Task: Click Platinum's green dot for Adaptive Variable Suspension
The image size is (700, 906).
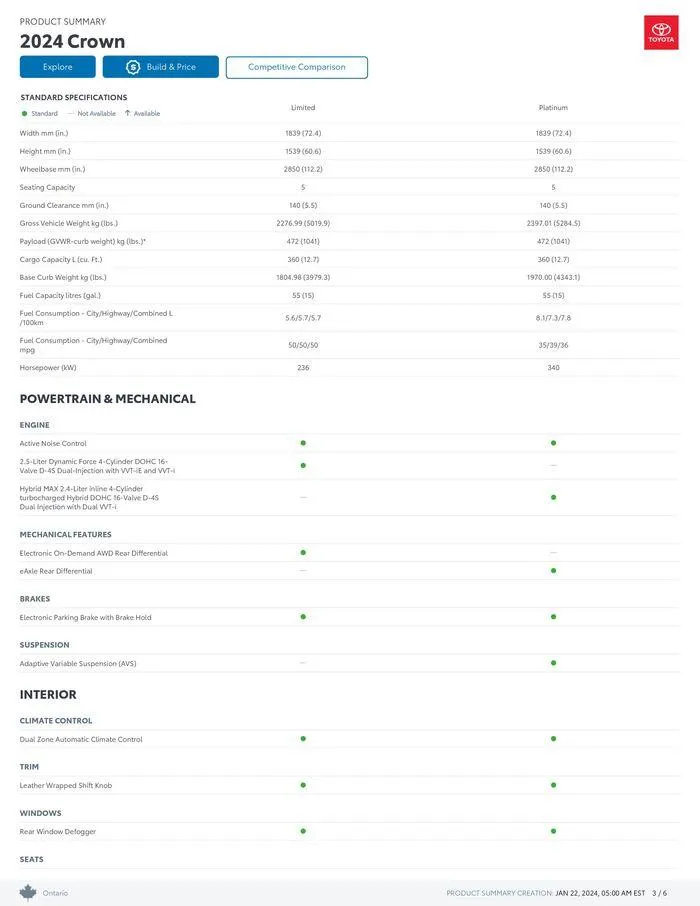Action: [553, 663]
